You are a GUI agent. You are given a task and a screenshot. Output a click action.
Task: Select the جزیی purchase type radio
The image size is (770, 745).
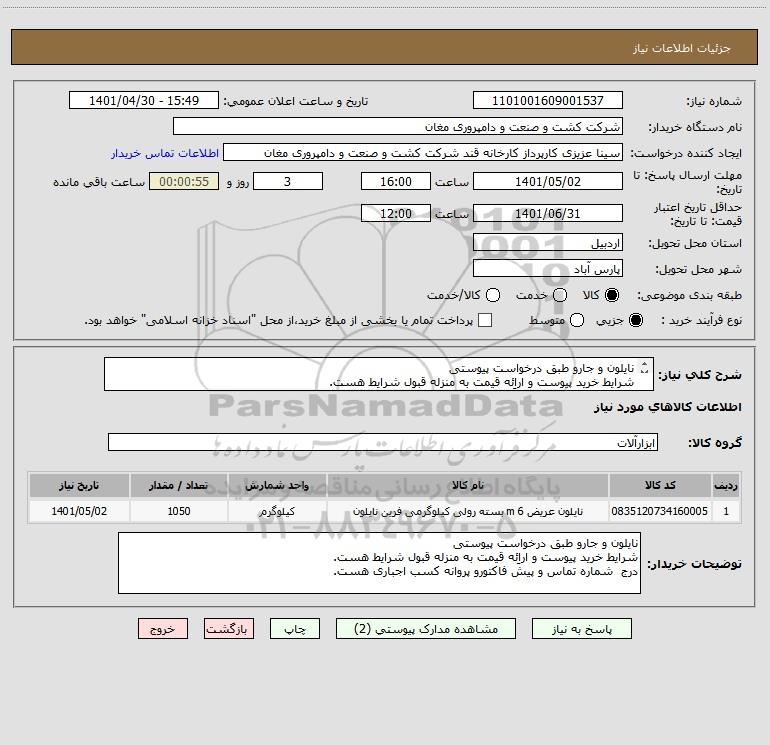coord(635,321)
